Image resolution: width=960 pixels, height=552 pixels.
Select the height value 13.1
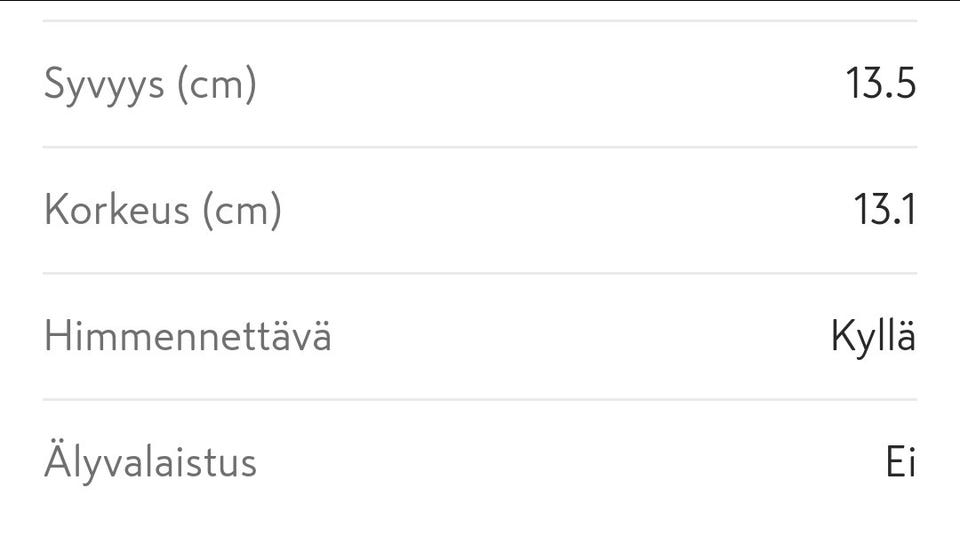884,211
